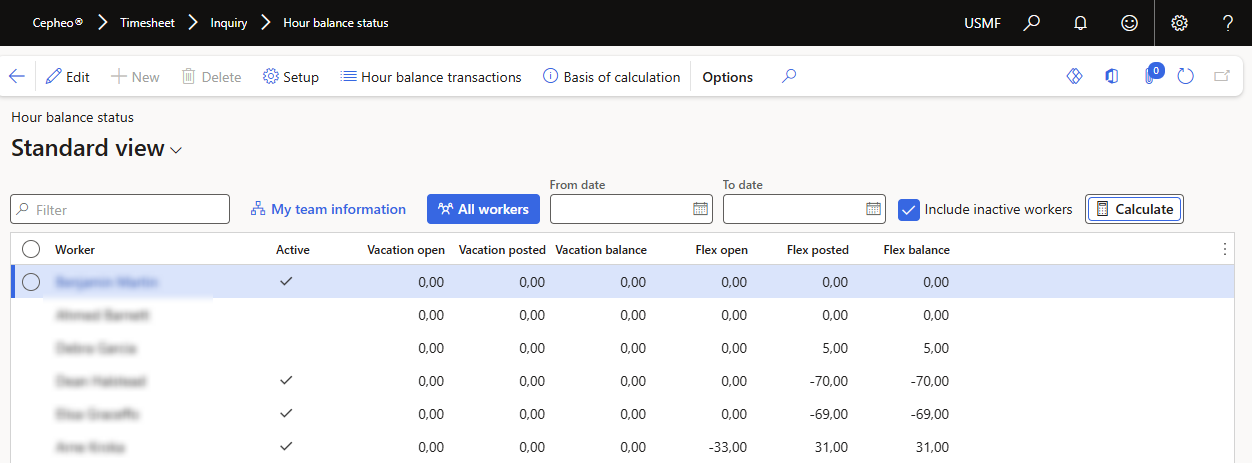Uncheck Include inactive workers checkbox
Screen dimensions: 1252x463
[909, 209]
